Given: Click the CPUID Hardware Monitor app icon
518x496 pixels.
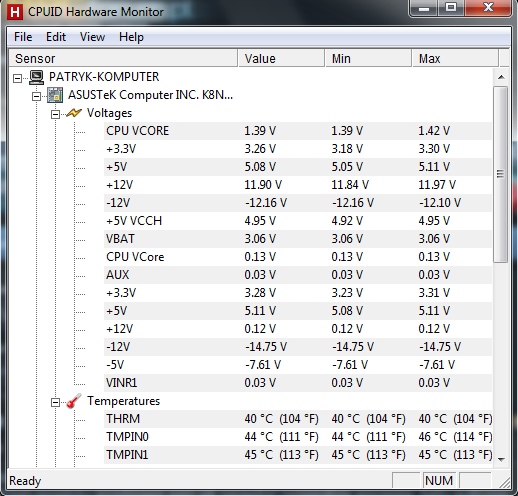Looking at the screenshot, I should point(15,12).
